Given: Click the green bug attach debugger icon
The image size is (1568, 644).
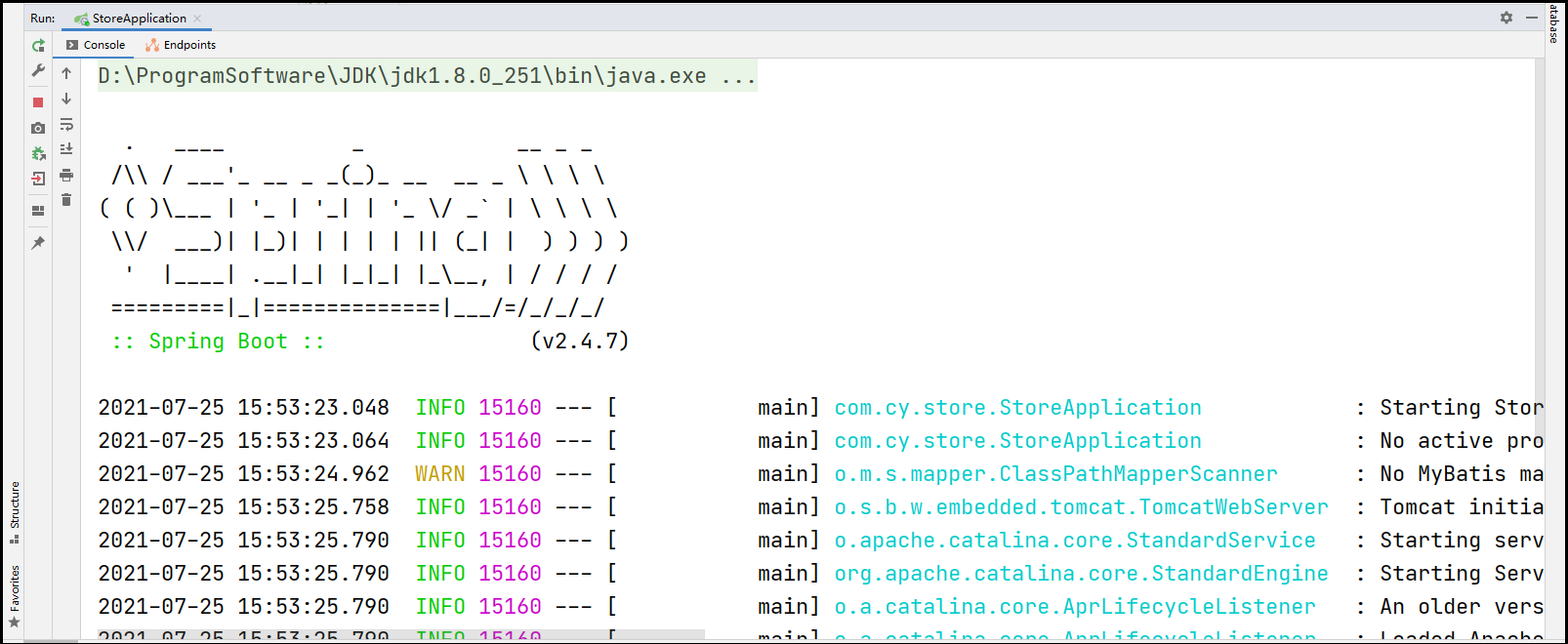Looking at the screenshot, I should coord(38,153).
